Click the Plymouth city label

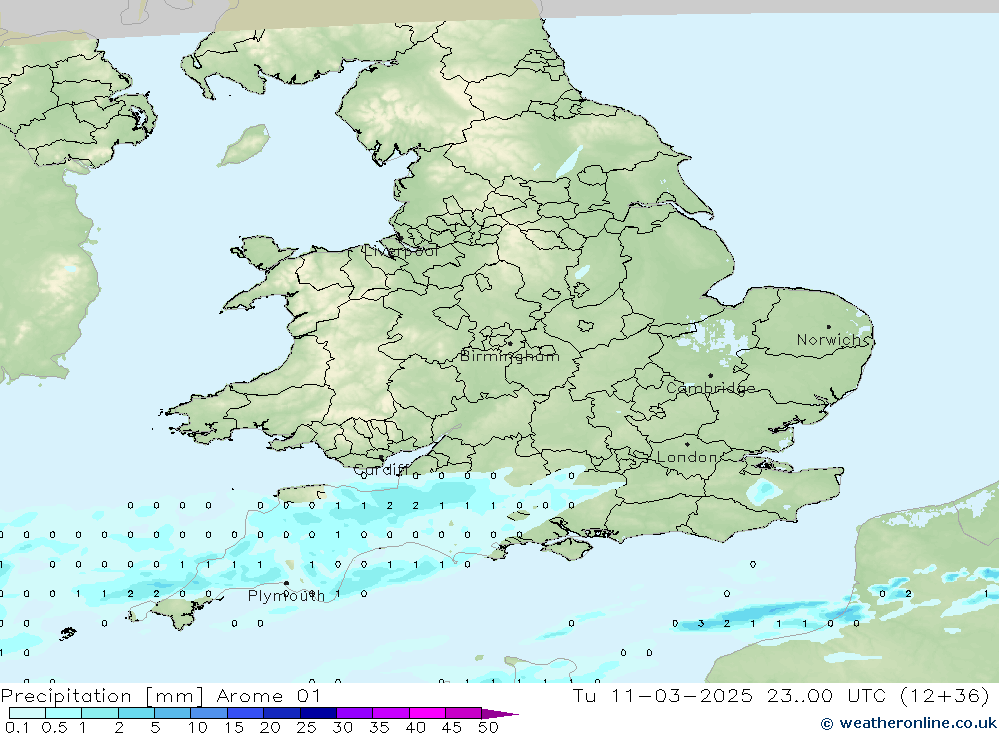[x=286, y=596]
